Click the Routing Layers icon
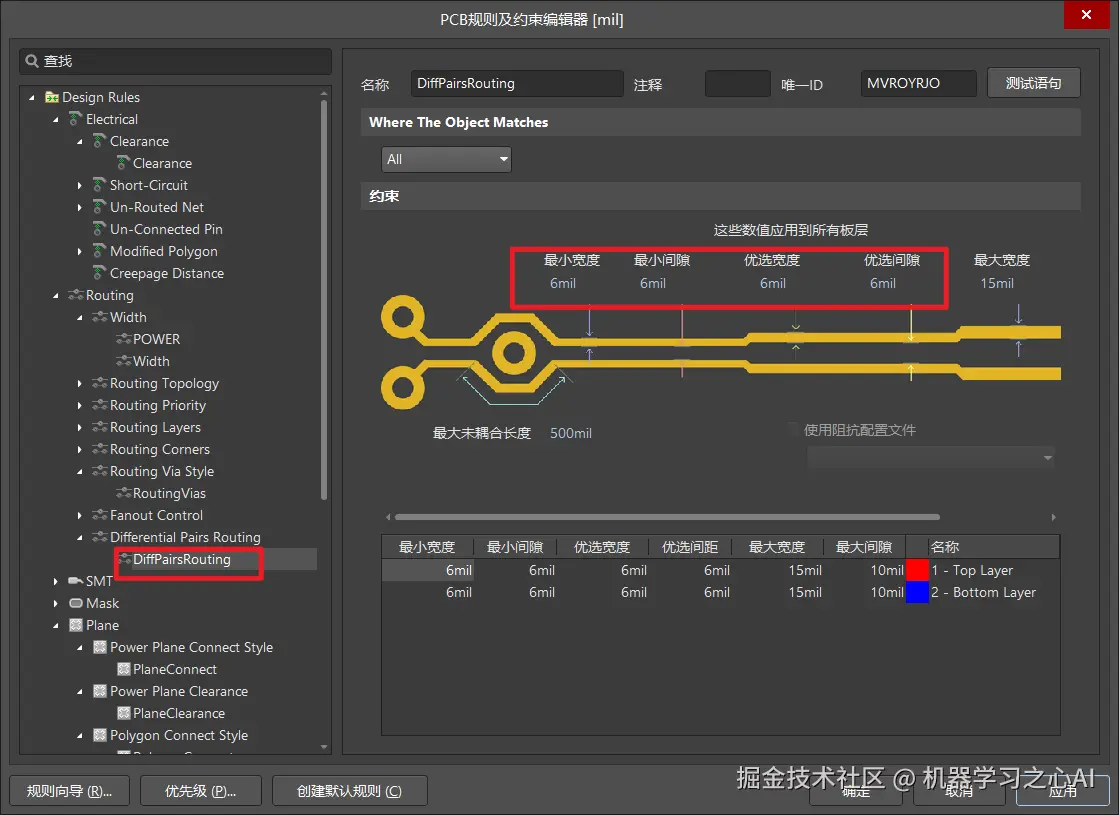Viewport: 1119px width, 815px height. coord(100,427)
